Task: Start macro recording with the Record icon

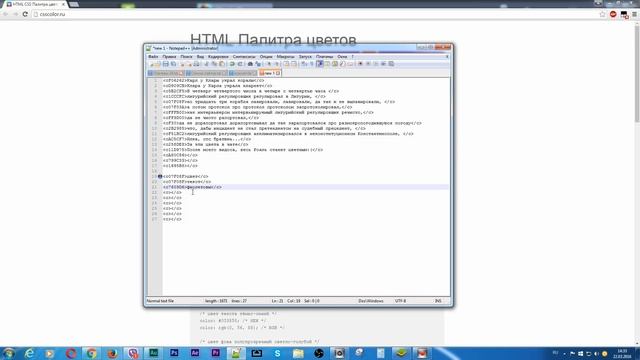Action: click(360, 64)
